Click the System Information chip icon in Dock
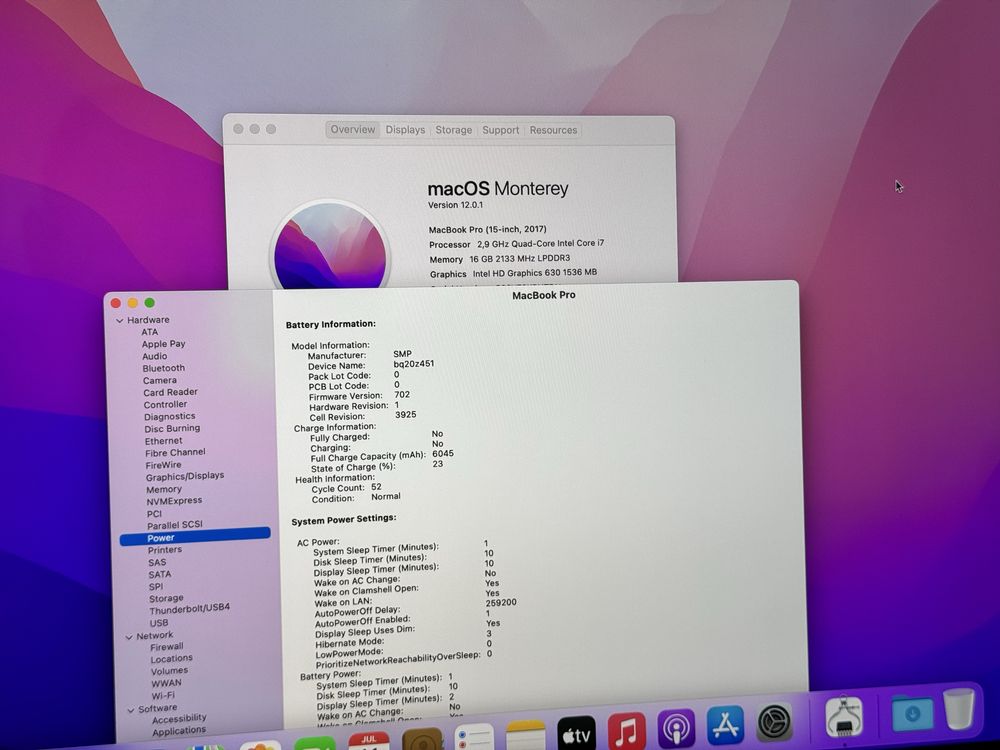 (844, 716)
